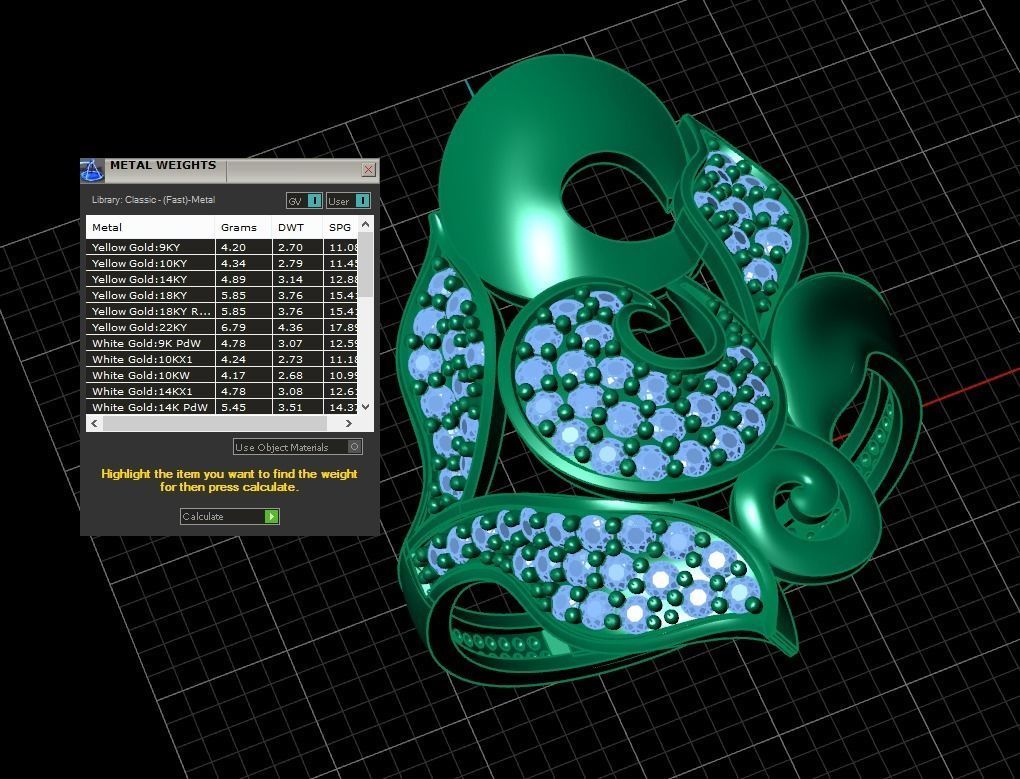Select the Yellow Gold:9KY row

(x=222, y=247)
